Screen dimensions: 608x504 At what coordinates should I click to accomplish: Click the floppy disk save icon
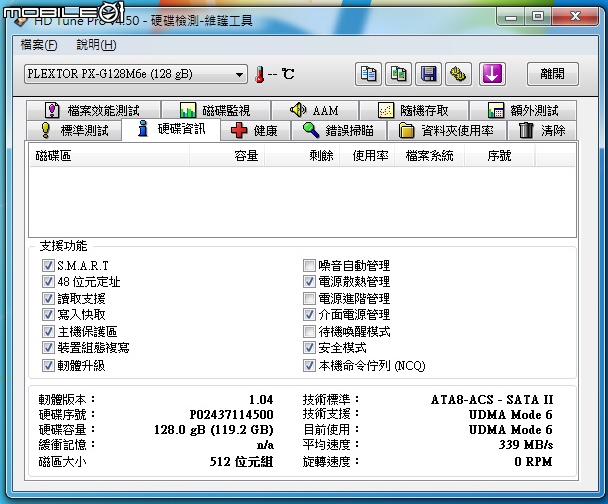coord(428,74)
